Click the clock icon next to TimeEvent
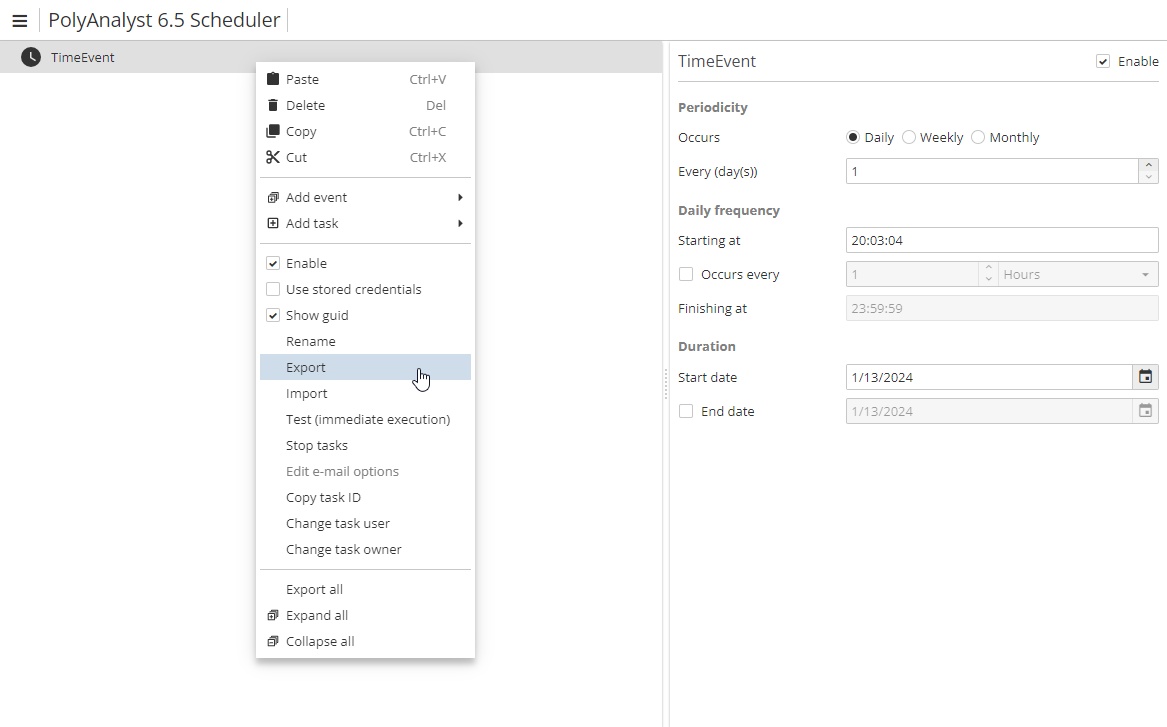Screen dimensions: 1167x727 (29, 57)
